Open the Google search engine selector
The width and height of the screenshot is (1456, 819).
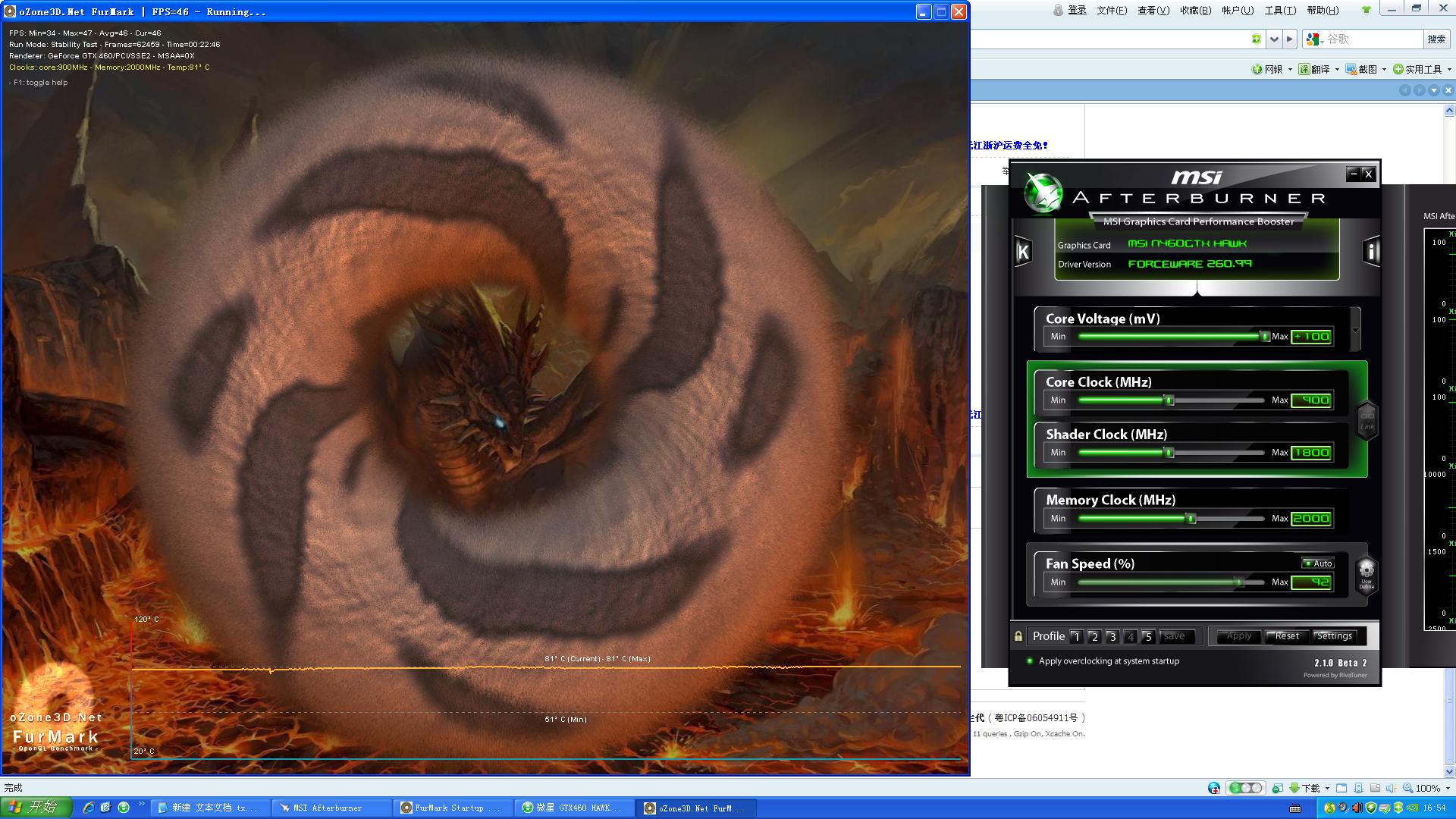[x=1314, y=39]
